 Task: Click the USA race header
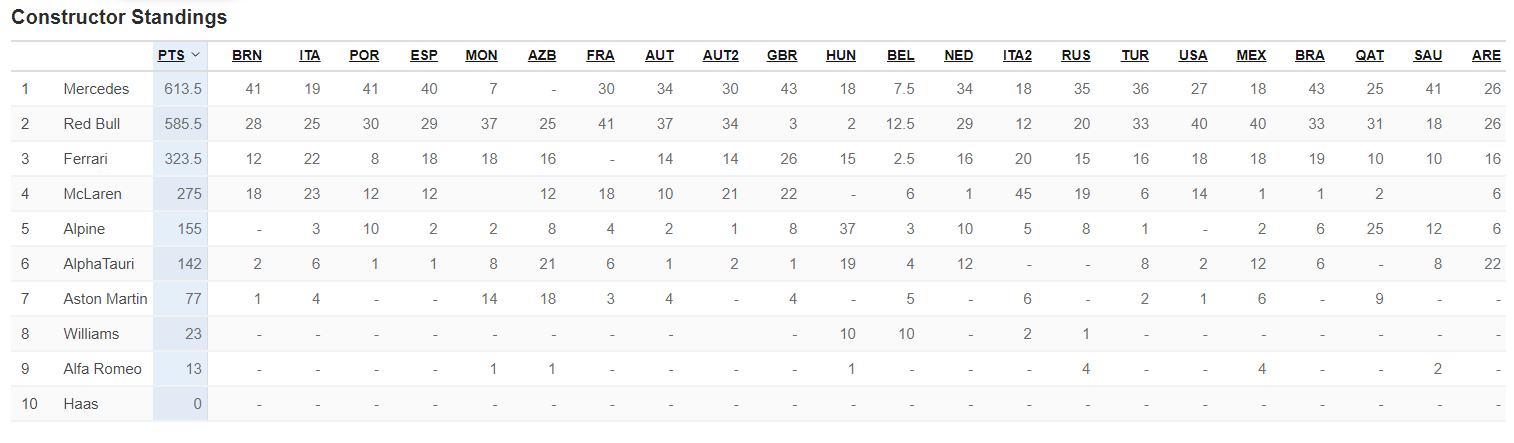1193,55
